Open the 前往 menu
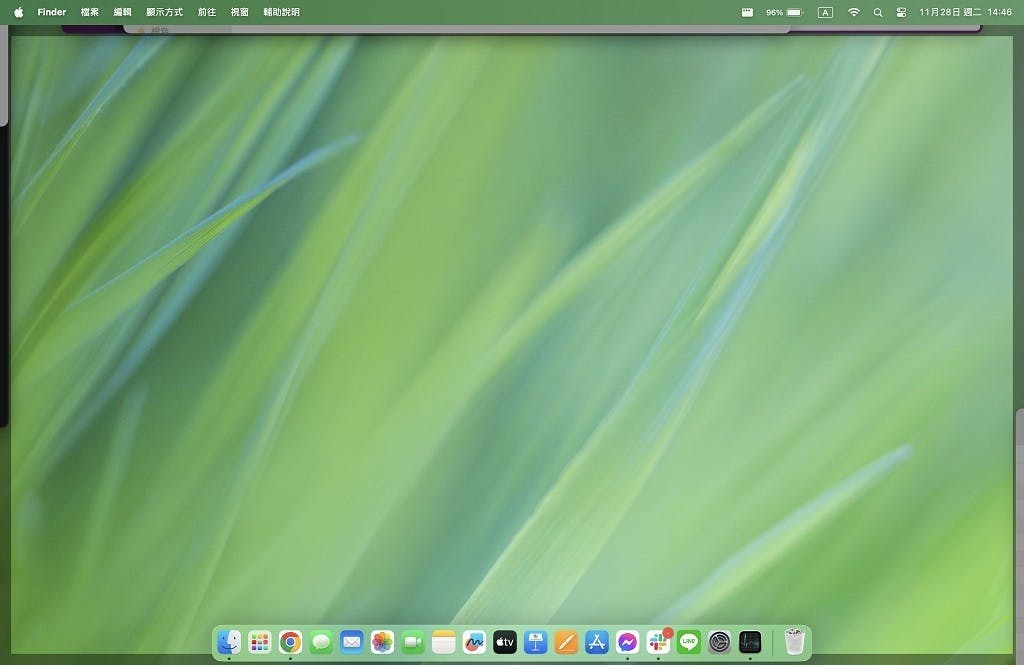 (207, 12)
